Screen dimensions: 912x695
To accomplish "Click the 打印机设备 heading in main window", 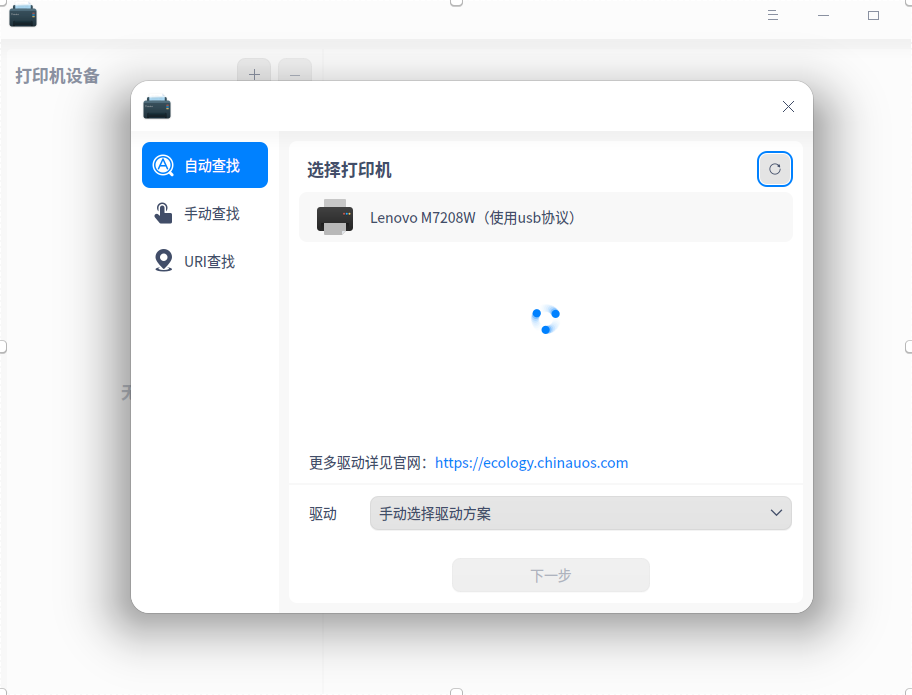I will (57, 76).
